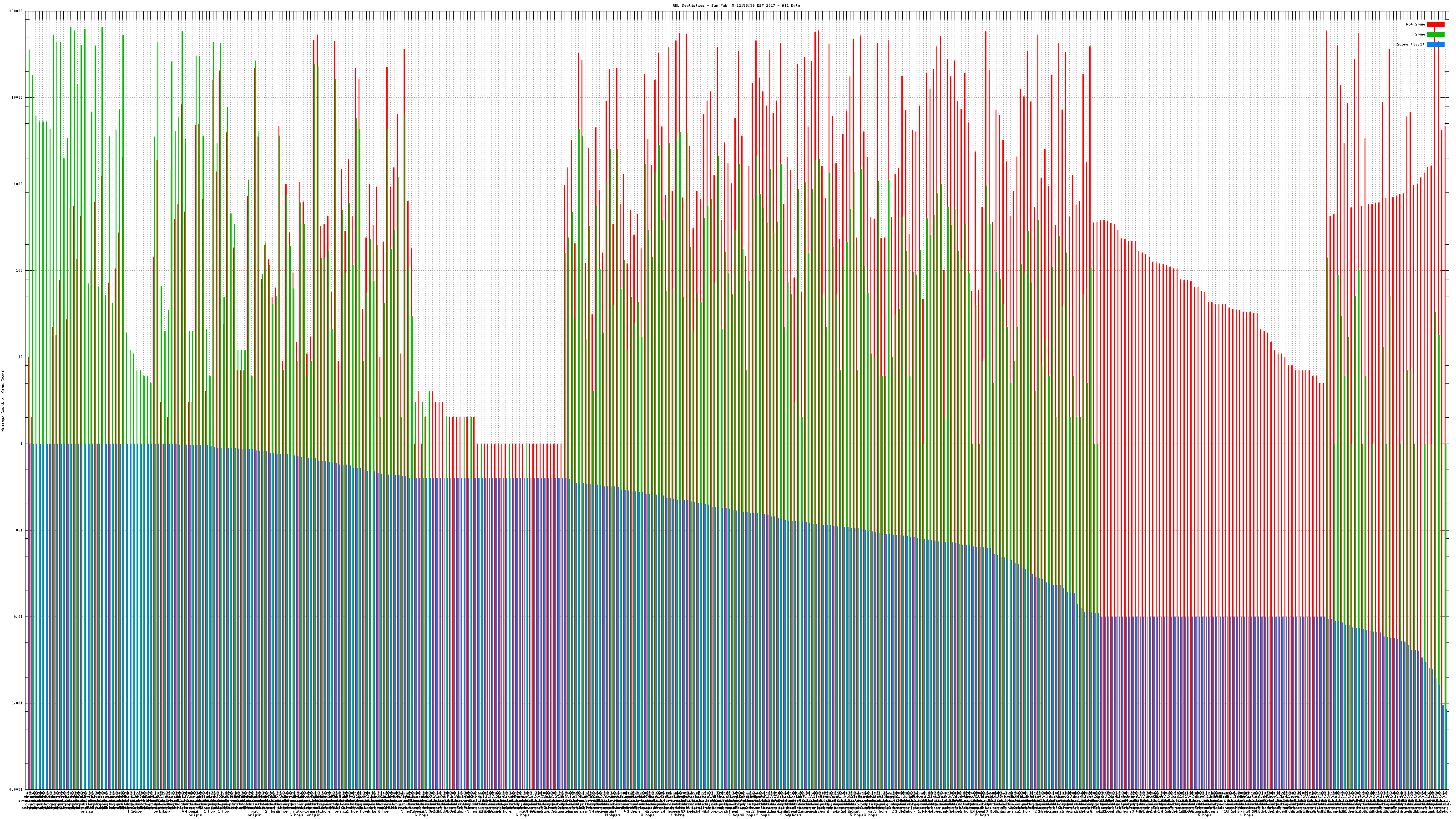Click the 100 y-axis tick label
Viewport: 1456px width, 819px height.
pos(20,271)
